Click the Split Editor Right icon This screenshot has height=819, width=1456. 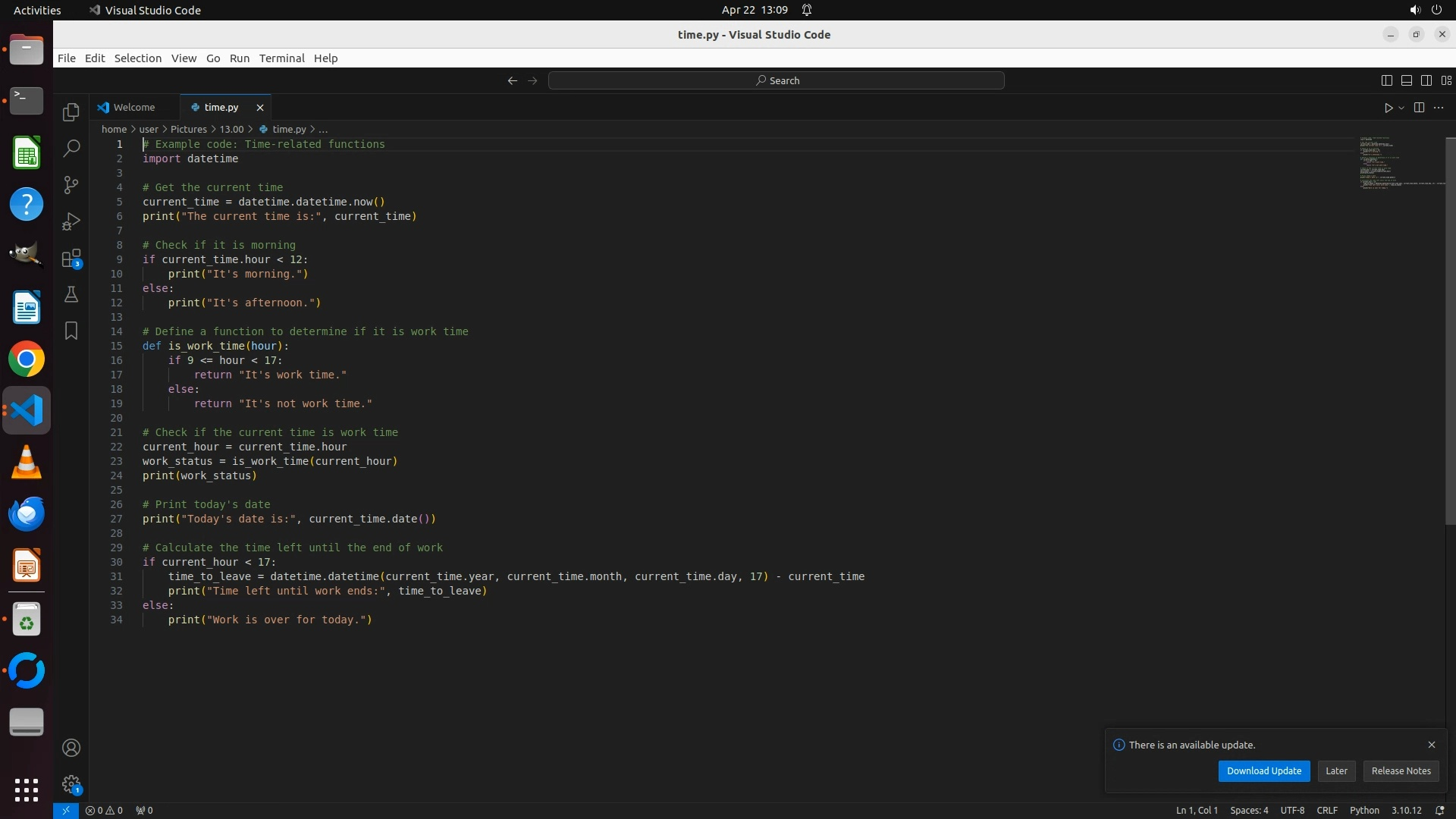[1419, 108]
